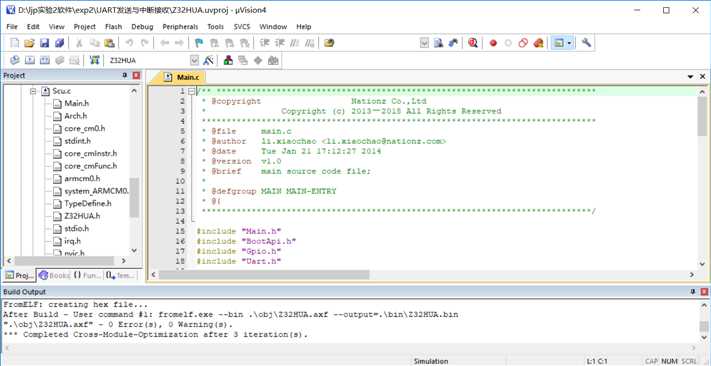Cut selection using scissors icon
Screen dimensions: 711x366
point(79,43)
